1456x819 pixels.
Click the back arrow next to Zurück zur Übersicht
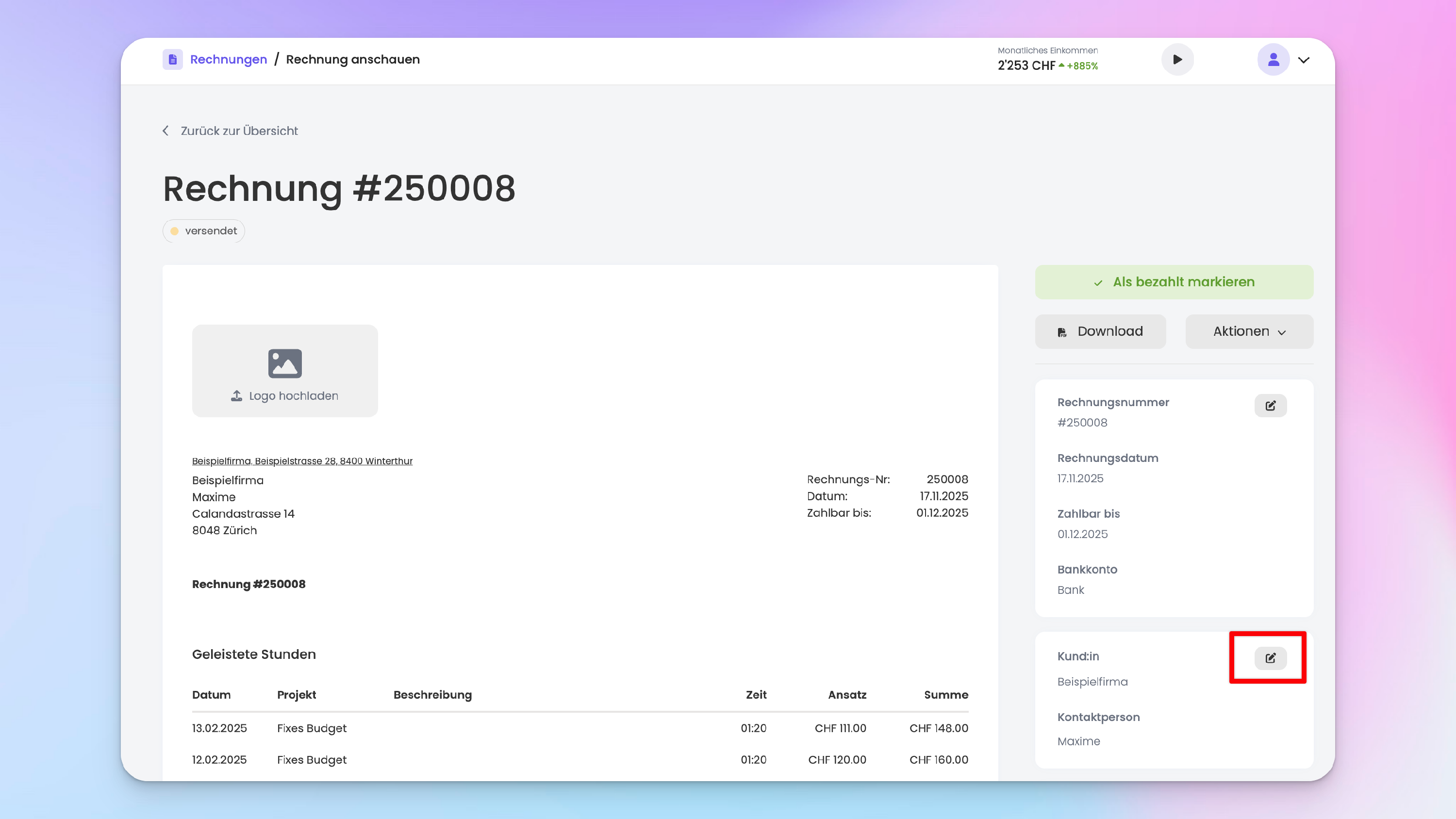click(165, 131)
